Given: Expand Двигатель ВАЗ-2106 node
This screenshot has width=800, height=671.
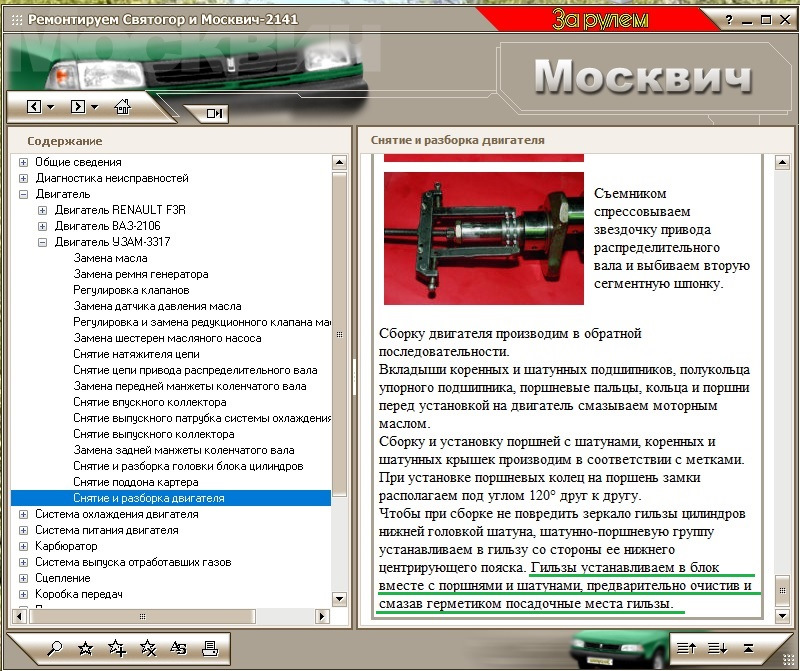Looking at the screenshot, I should point(42,226).
